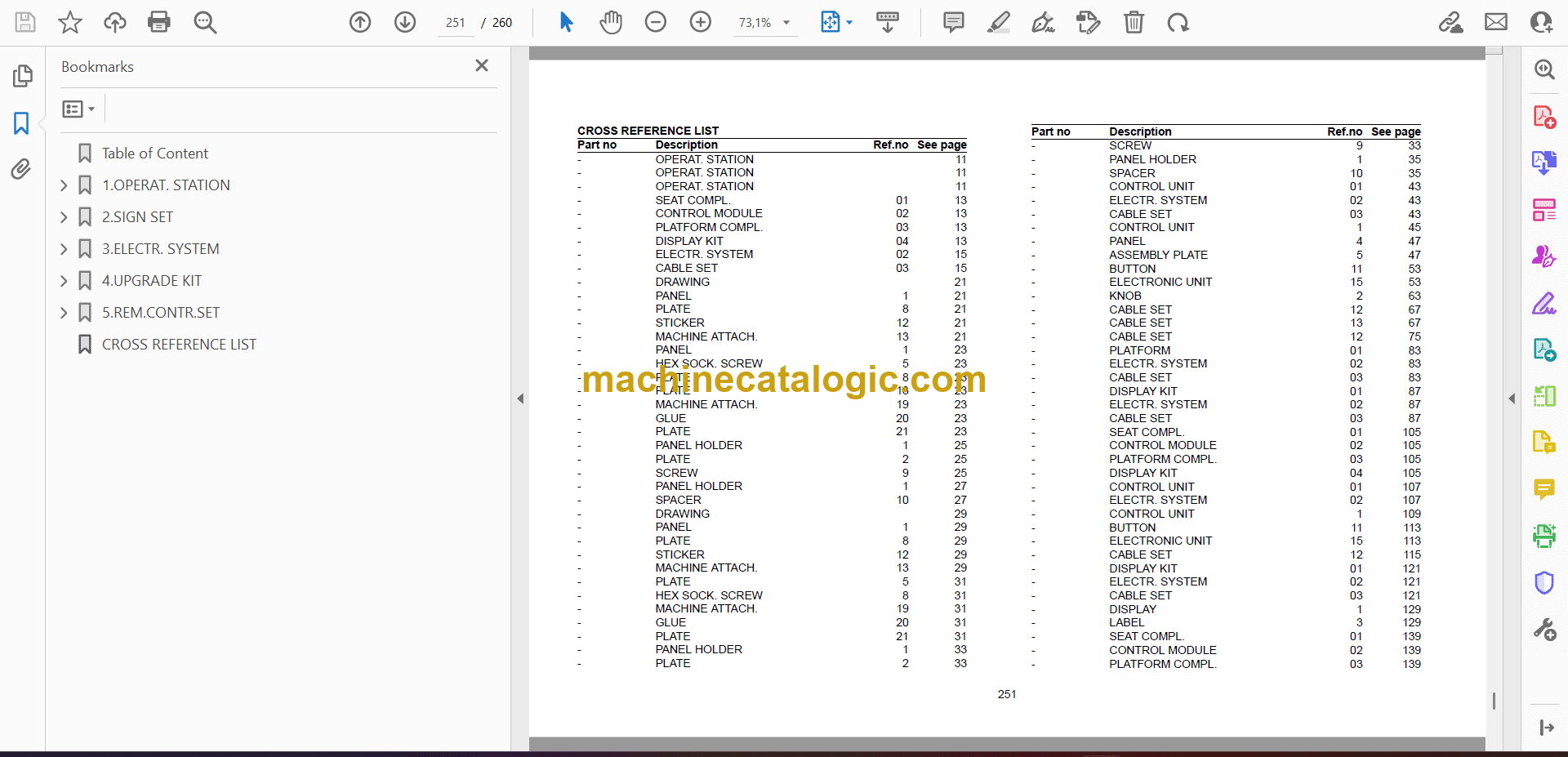Click the Save file icon
The width and height of the screenshot is (1568, 757).
click(25, 22)
